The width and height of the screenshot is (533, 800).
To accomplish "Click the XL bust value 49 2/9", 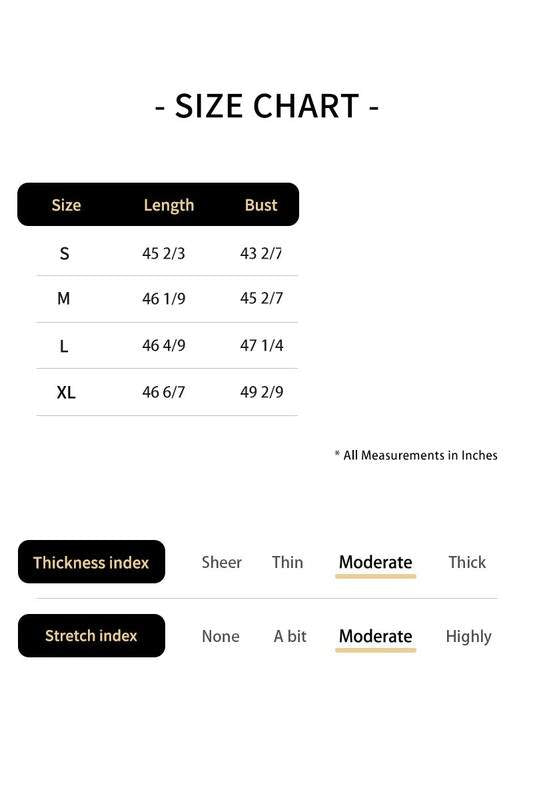I will (262, 392).
